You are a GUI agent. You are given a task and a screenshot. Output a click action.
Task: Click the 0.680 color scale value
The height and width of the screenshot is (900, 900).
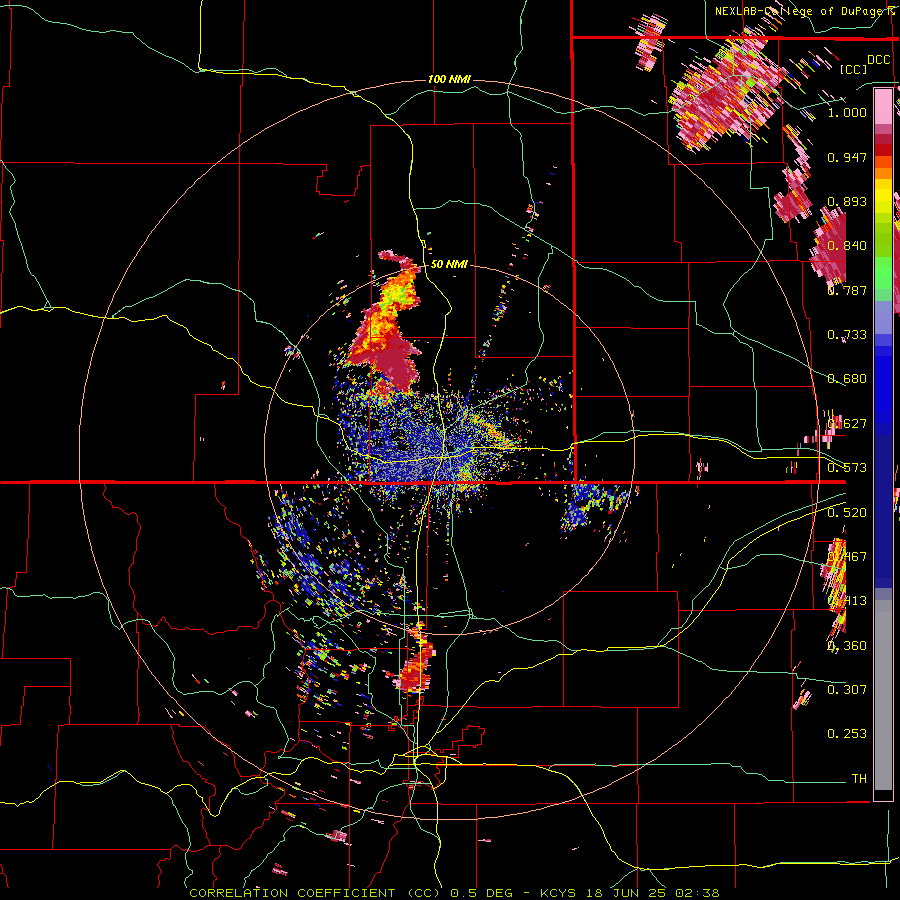[x=847, y=379]
